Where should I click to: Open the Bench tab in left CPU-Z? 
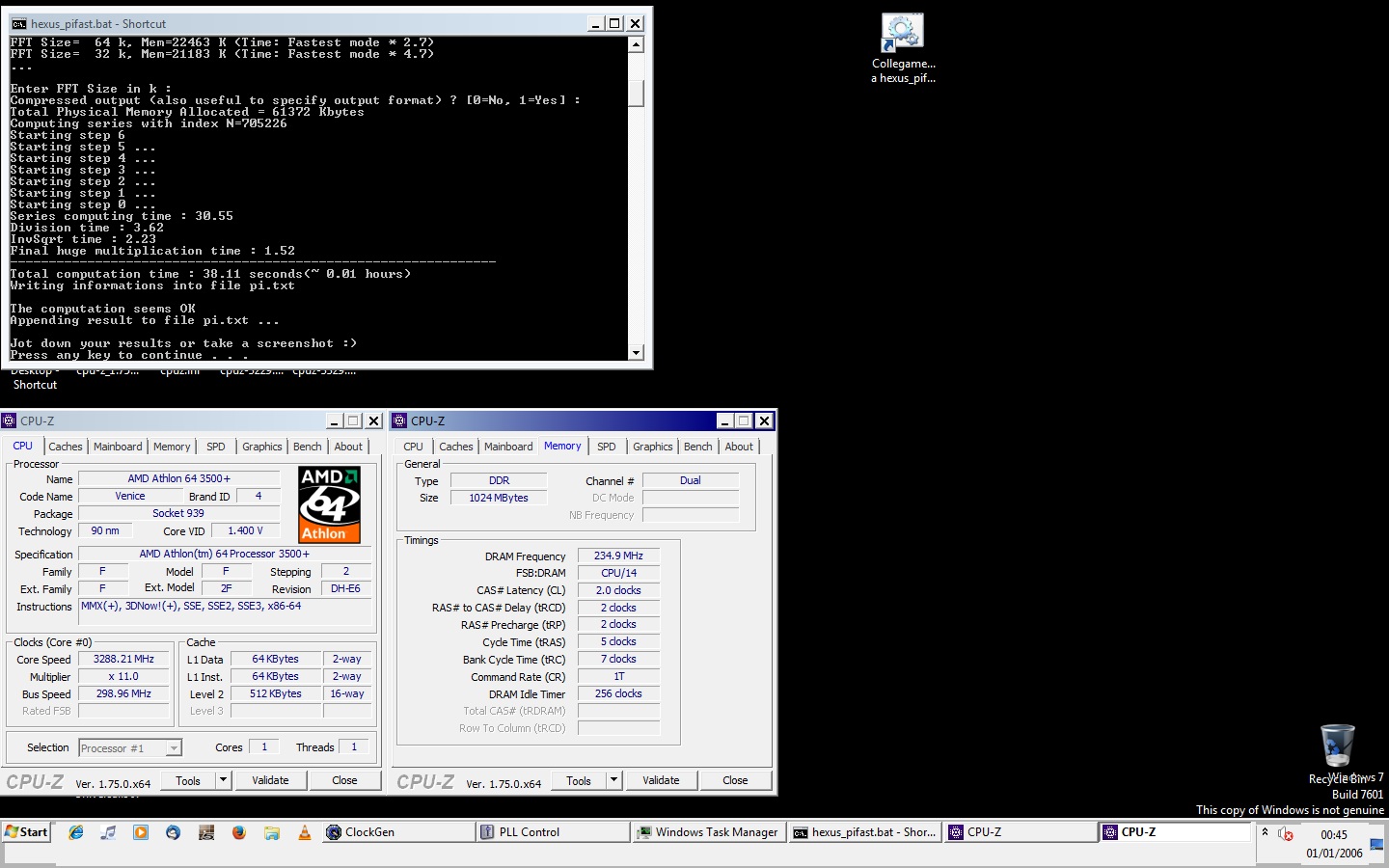(x=308, y=447)
